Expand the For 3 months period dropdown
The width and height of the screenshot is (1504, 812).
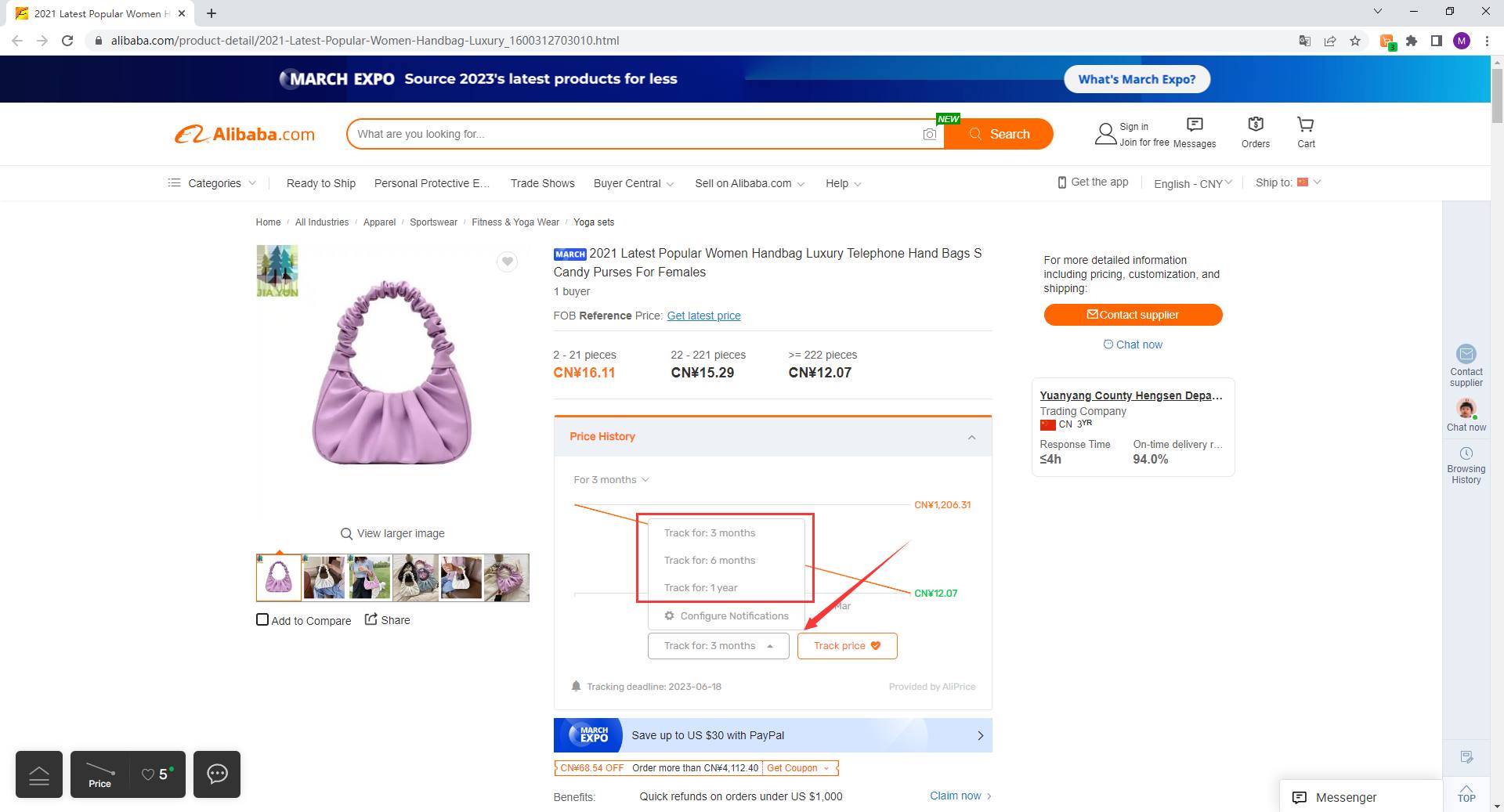tap(611, 479)
